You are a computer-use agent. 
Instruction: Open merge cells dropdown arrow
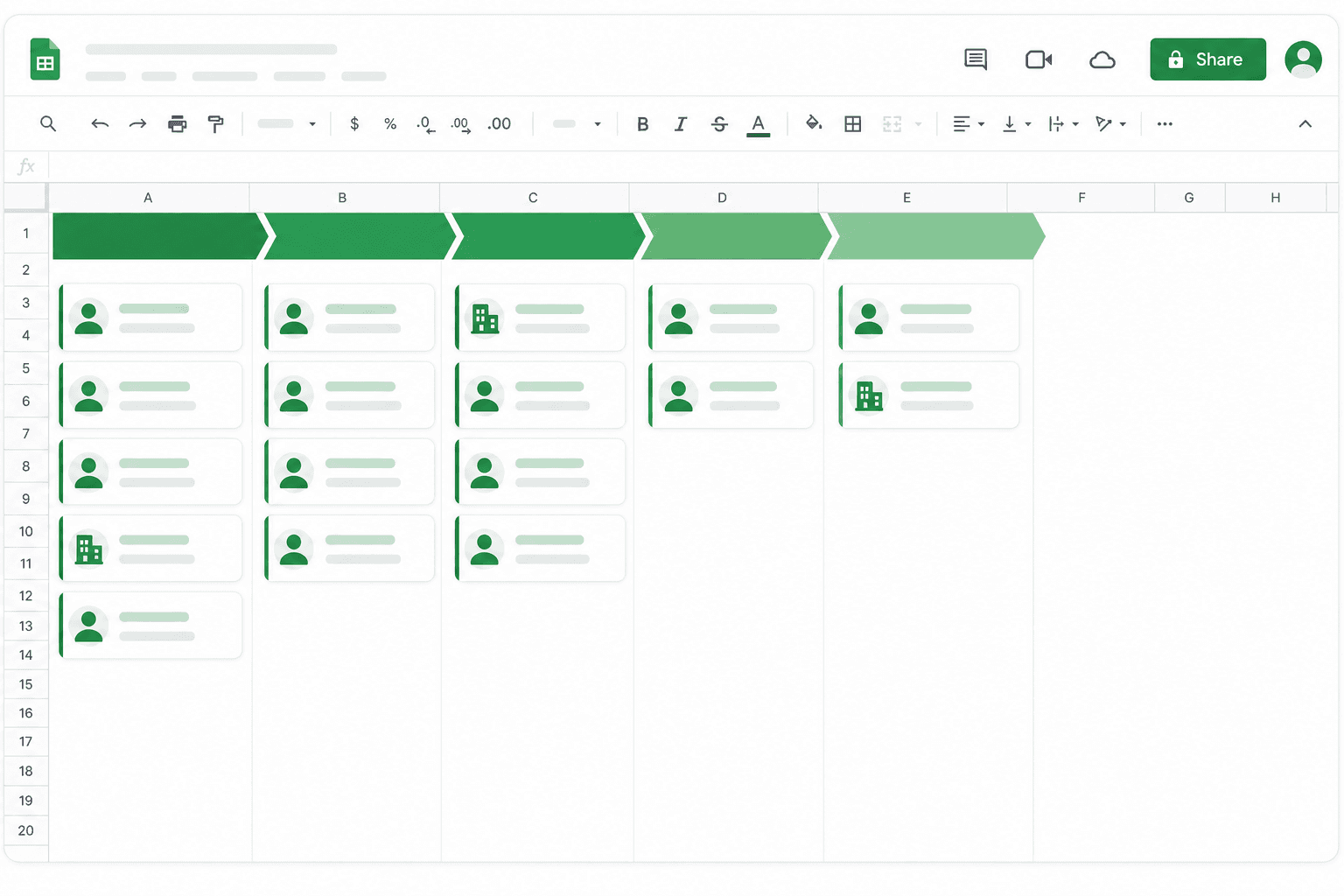point(919,124)
